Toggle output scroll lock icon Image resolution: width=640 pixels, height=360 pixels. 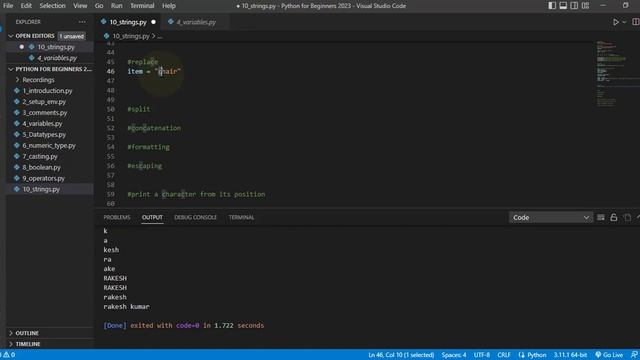point(613,218)
